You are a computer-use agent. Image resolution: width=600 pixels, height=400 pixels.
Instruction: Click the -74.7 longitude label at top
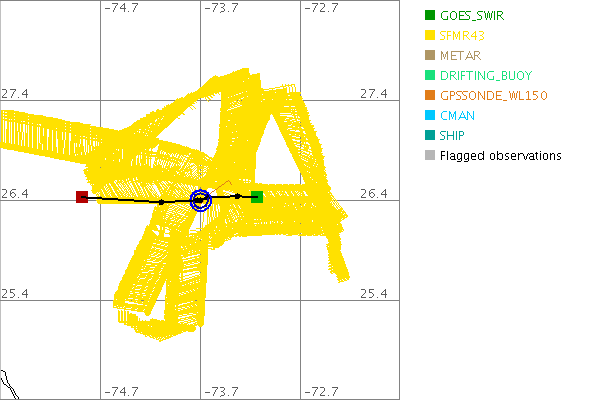click(122, 8)
